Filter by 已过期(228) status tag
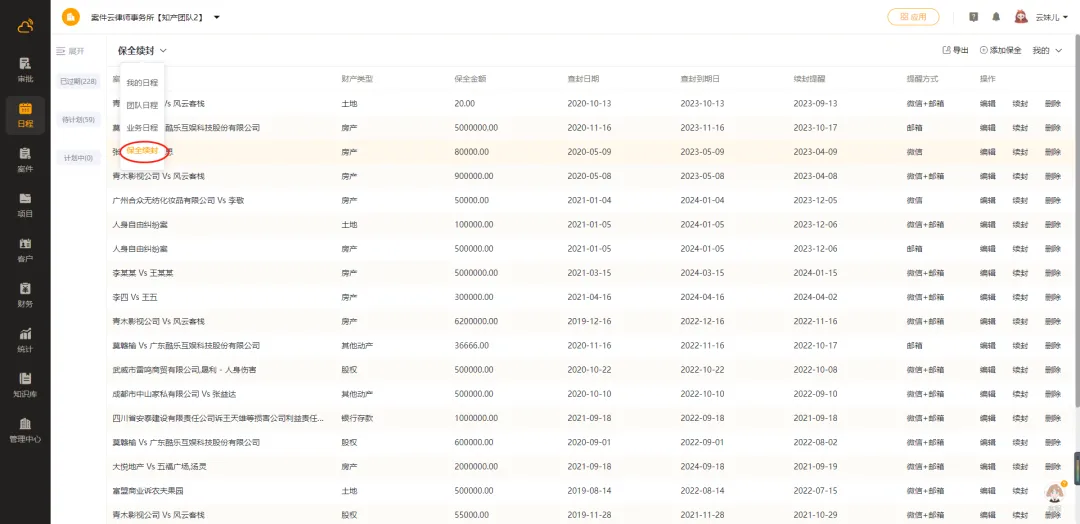This screenshot has height=524, width=1080. tap(78, 81)
